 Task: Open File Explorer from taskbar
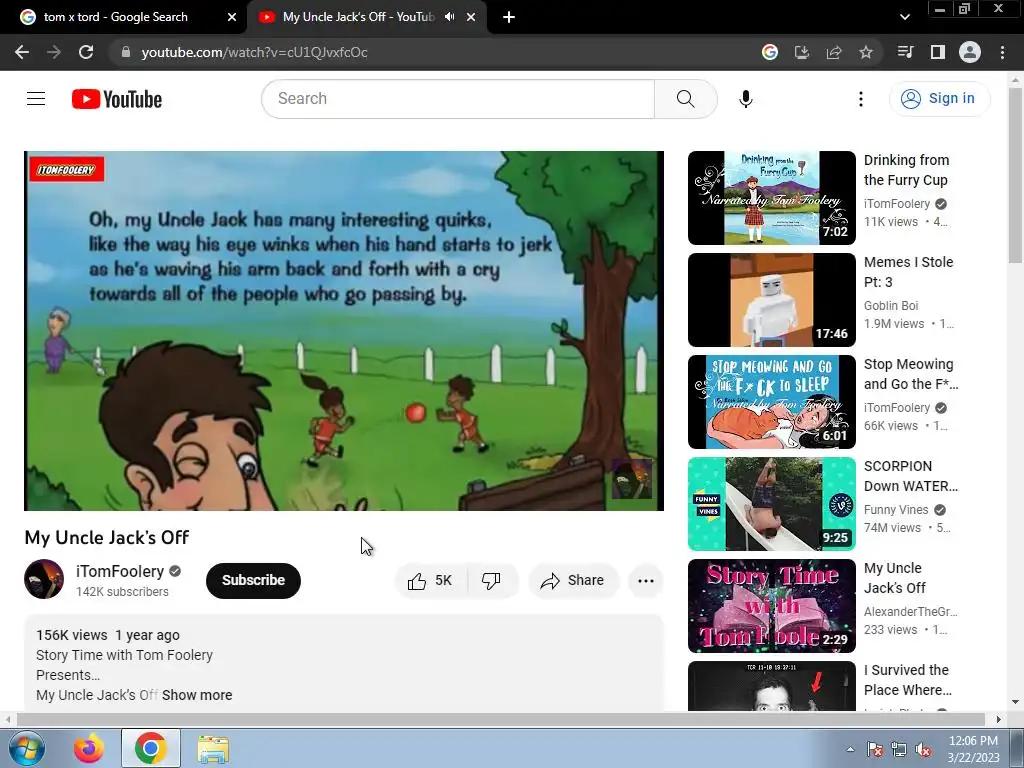coord(213,749)
